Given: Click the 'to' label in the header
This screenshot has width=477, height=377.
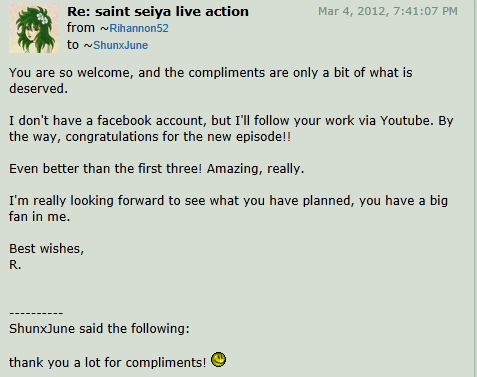Looking at the screenshot, I should pos(73,45).
